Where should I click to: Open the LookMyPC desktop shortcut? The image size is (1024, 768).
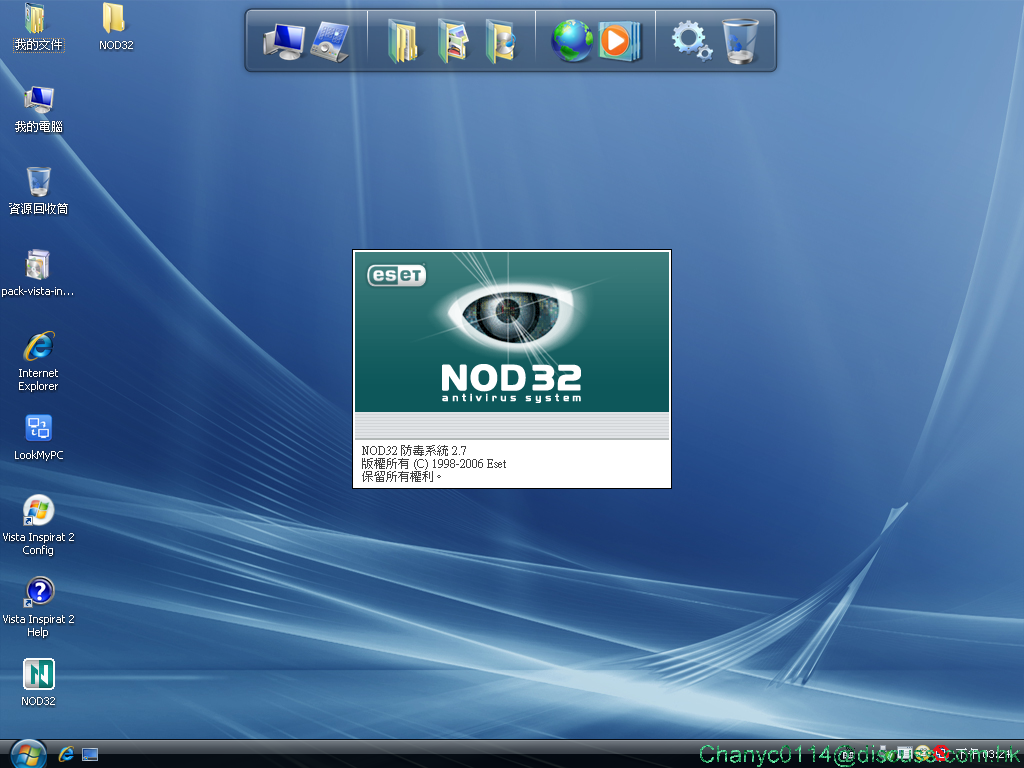click(x=39, y=437)
